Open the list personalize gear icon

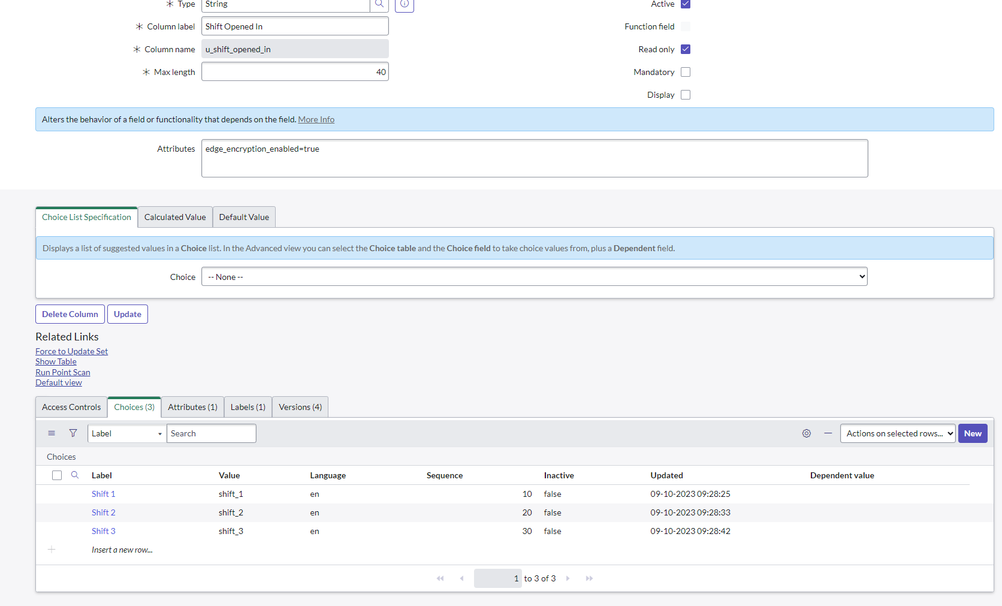pyautogui.click(x=806, y=433)
